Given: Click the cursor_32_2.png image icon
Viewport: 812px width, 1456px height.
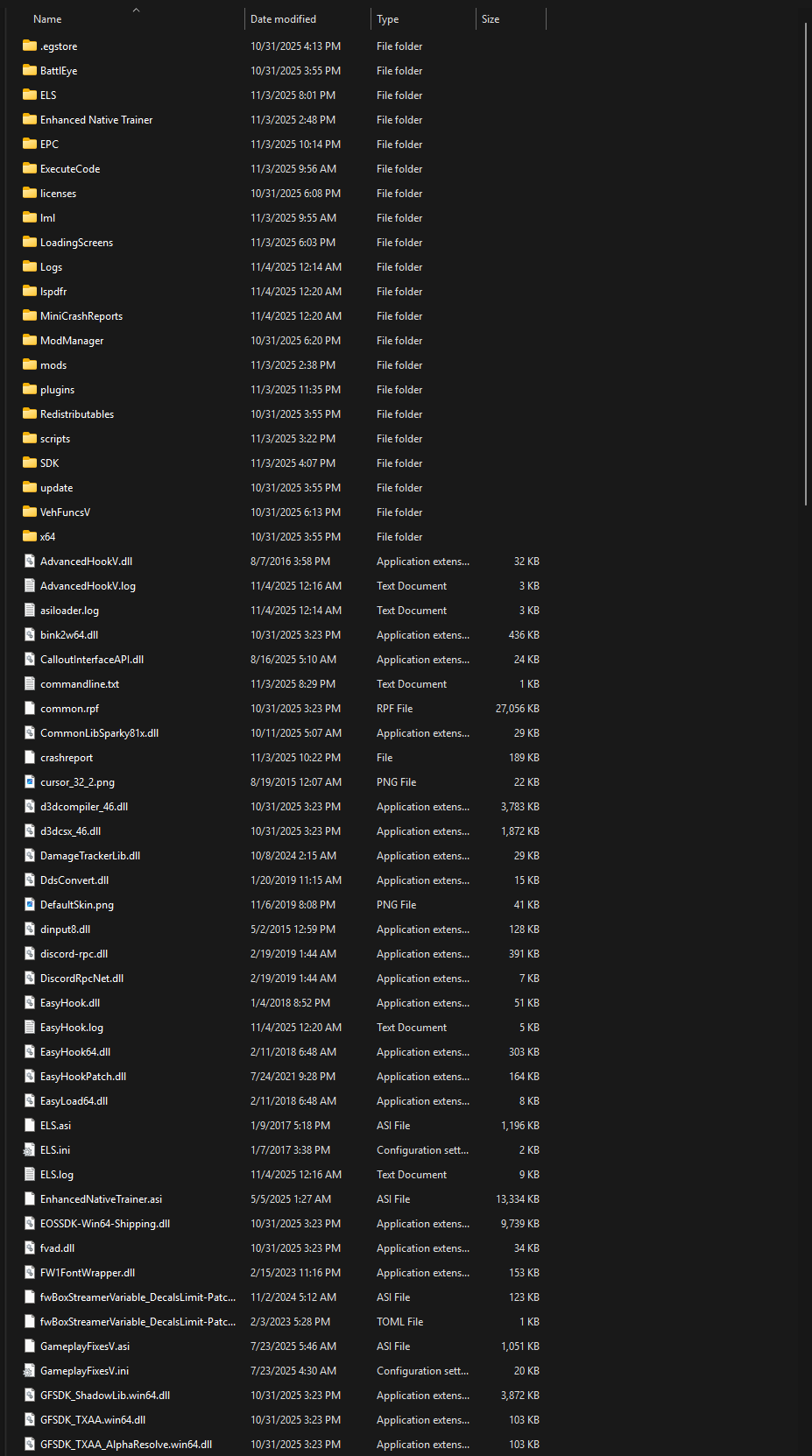Looking at the screenshot, I should pos(30,781).
